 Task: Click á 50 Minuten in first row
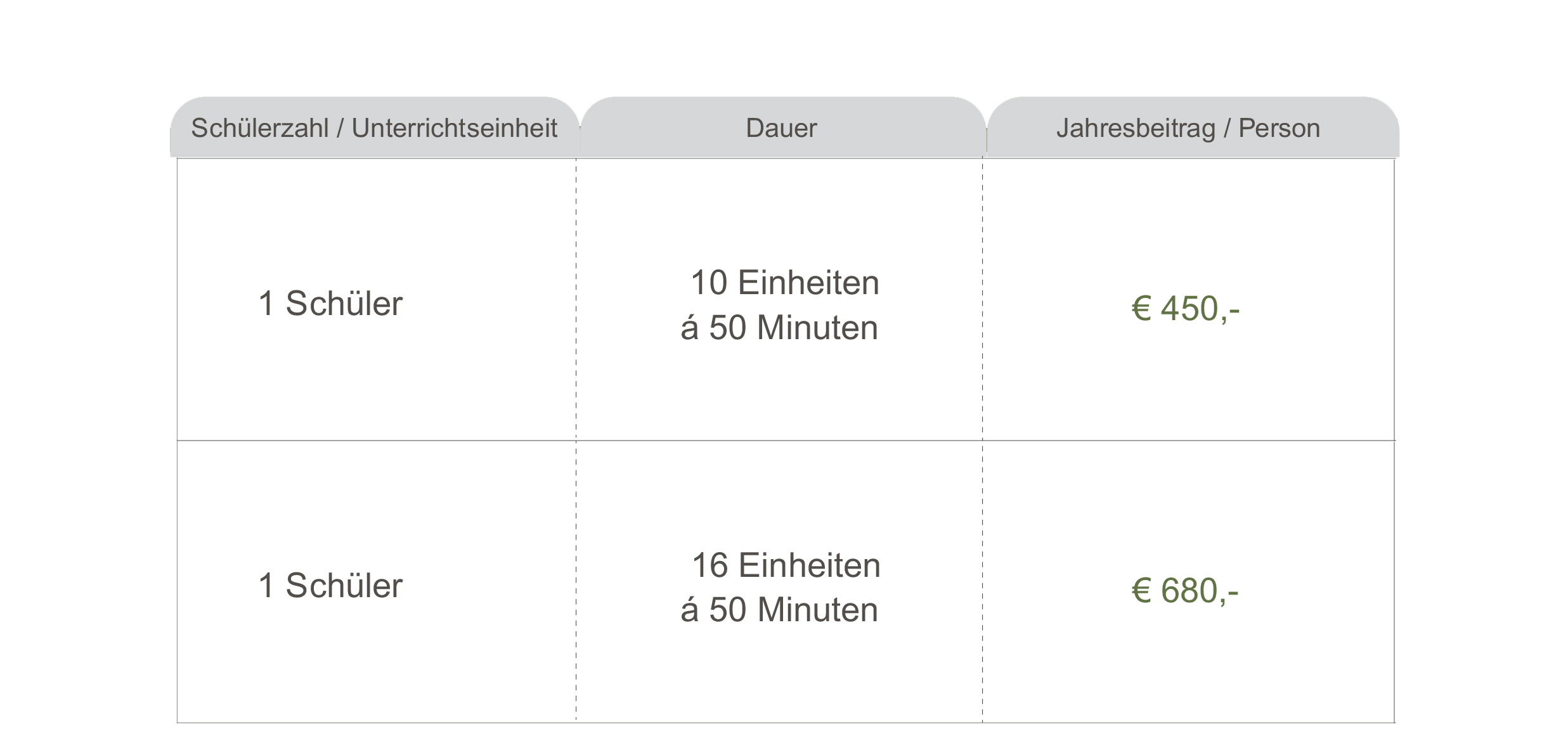pyautogui.click(x=779, y=328)
